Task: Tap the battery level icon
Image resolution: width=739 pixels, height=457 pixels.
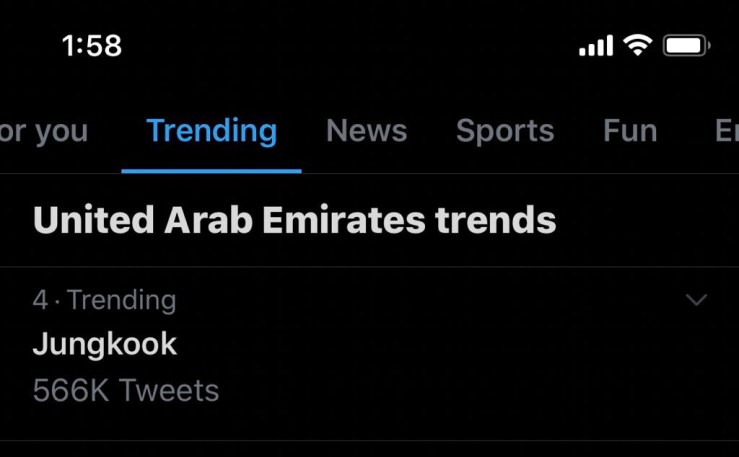Action: tap(687, 46)
